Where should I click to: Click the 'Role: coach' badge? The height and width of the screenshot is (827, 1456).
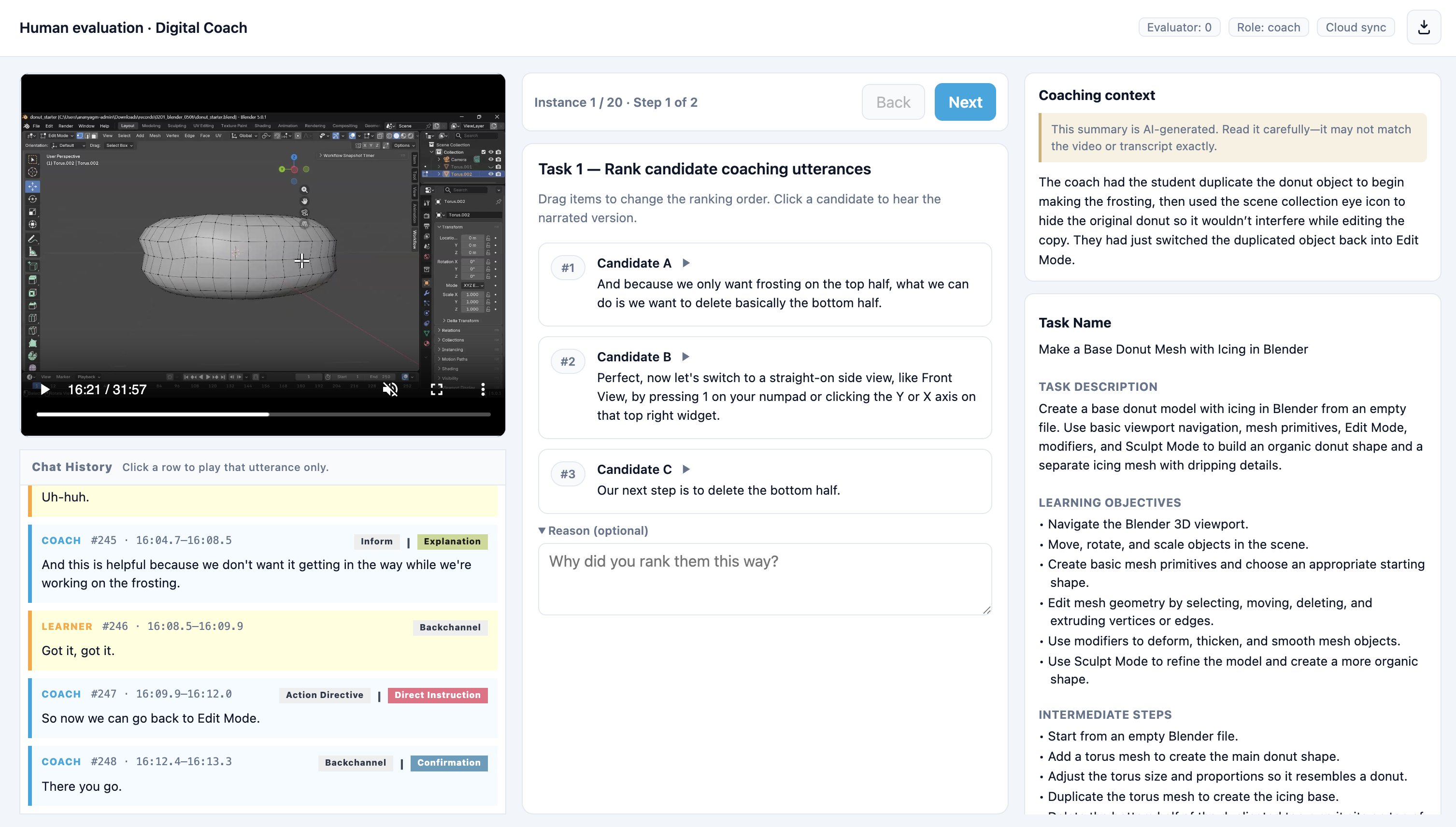click(x=1268, y=27)
